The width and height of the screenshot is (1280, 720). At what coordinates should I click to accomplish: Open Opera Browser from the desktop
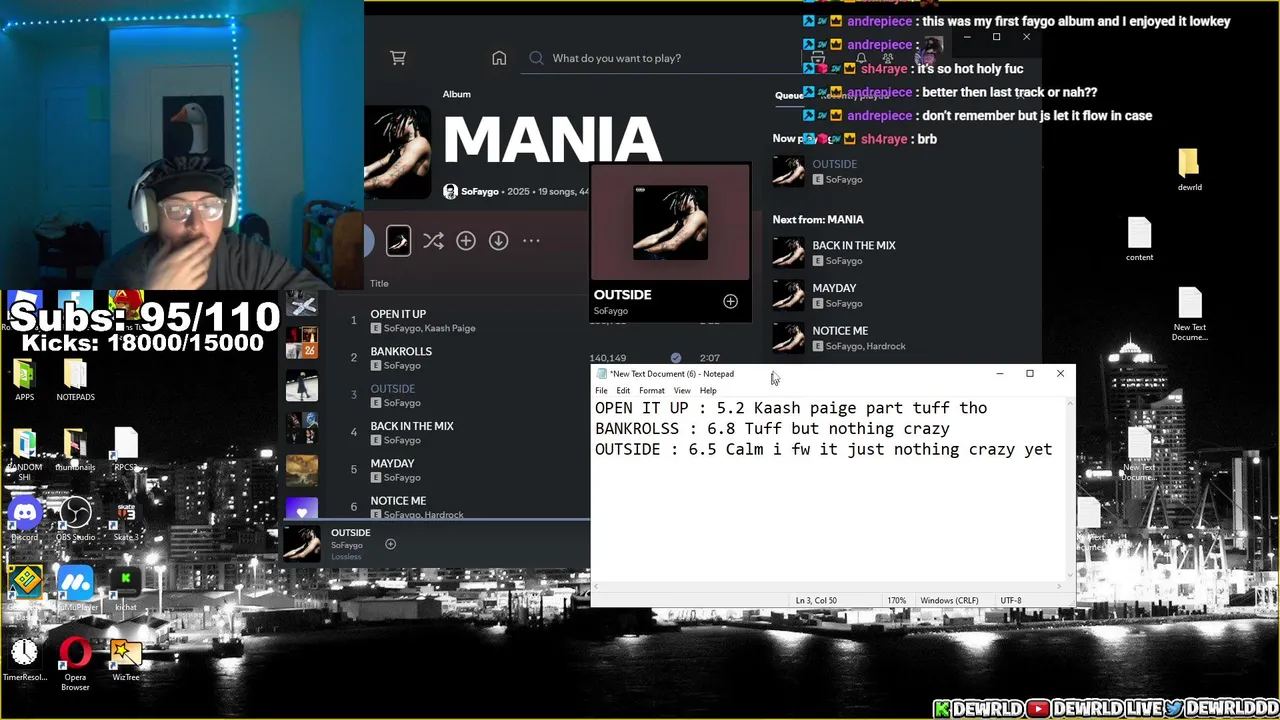pyautogui.click(x=75, y=663)
